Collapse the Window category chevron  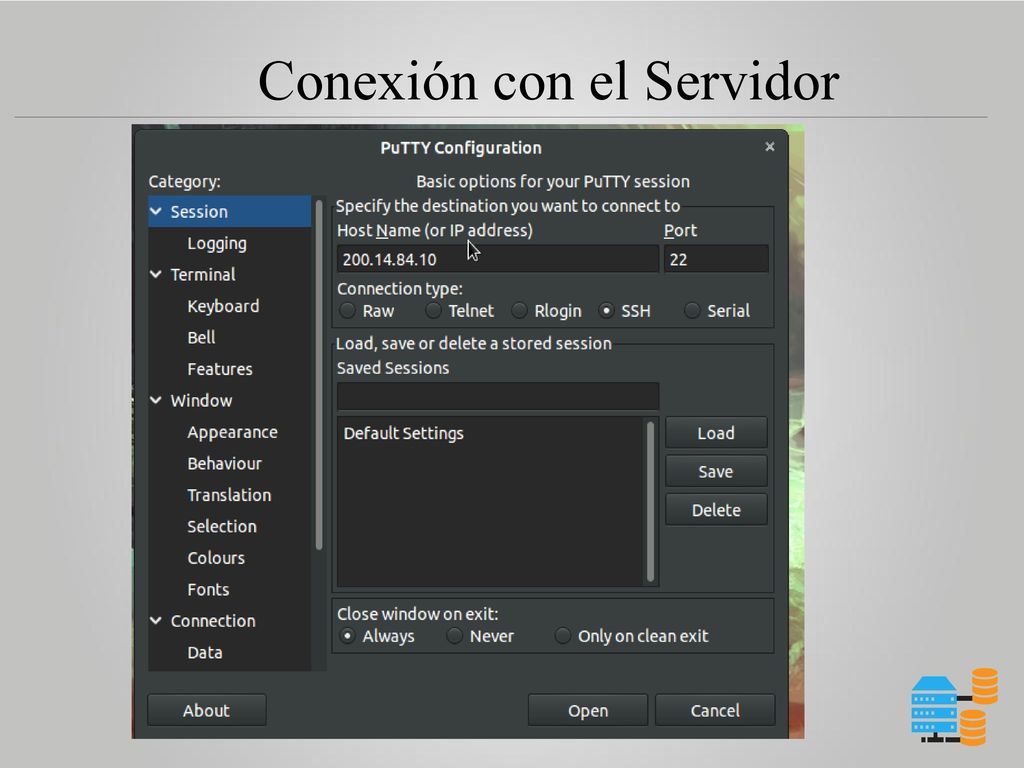(x=156, y=400)
